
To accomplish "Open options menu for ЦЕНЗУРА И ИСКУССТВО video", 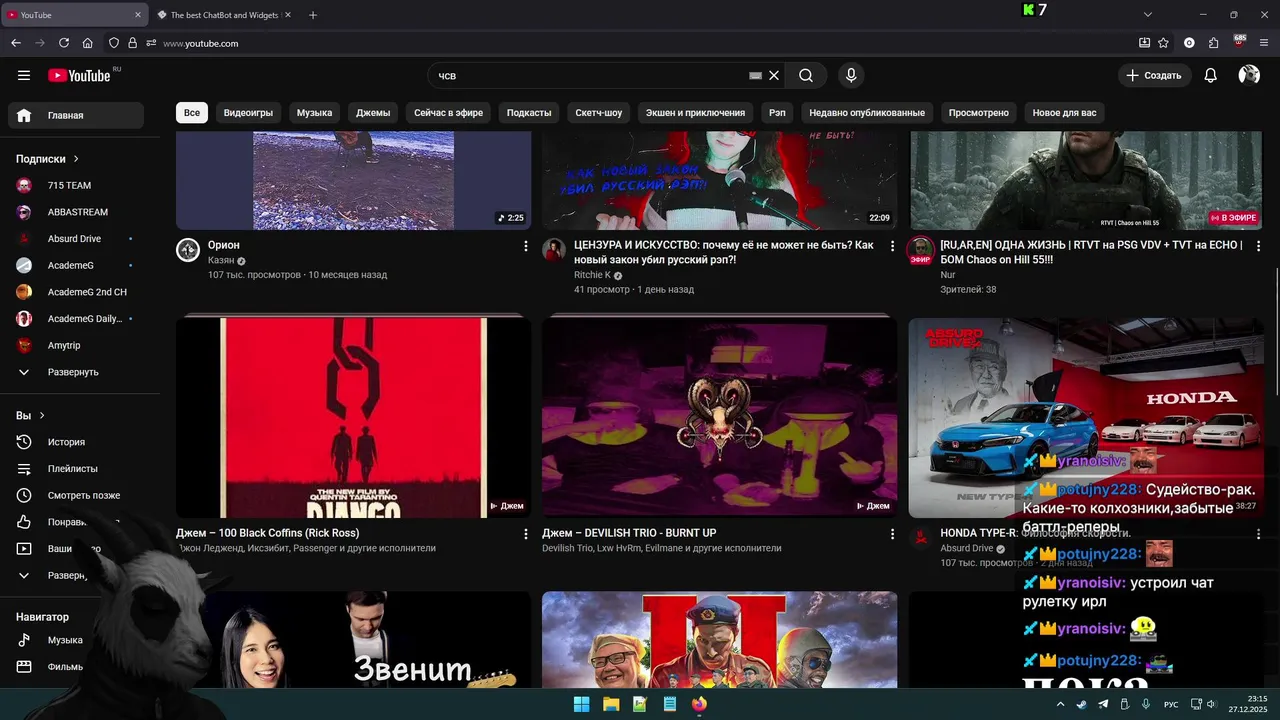I will coord(892,245).
